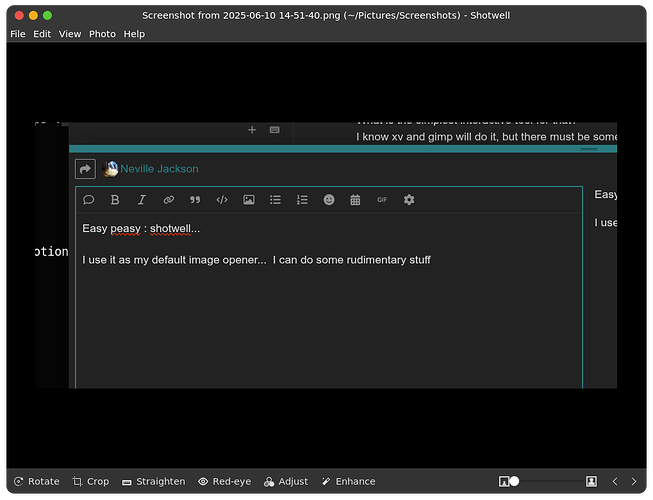The width and height of the screenshot is (653, 500).
Task: Minimize the window with yellow button
Action: [33, 16]
